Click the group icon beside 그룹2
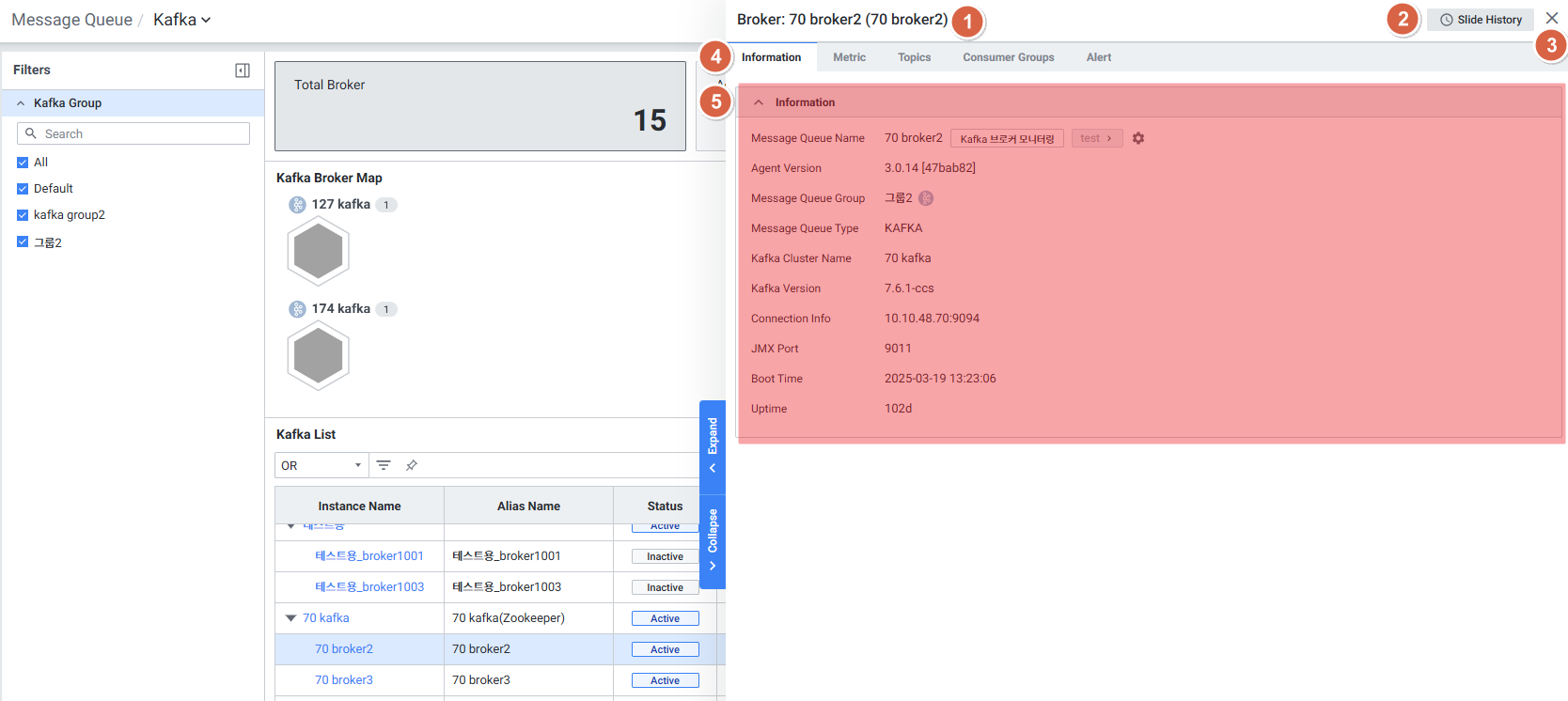 pyautogui.click(x=926, y=198)
